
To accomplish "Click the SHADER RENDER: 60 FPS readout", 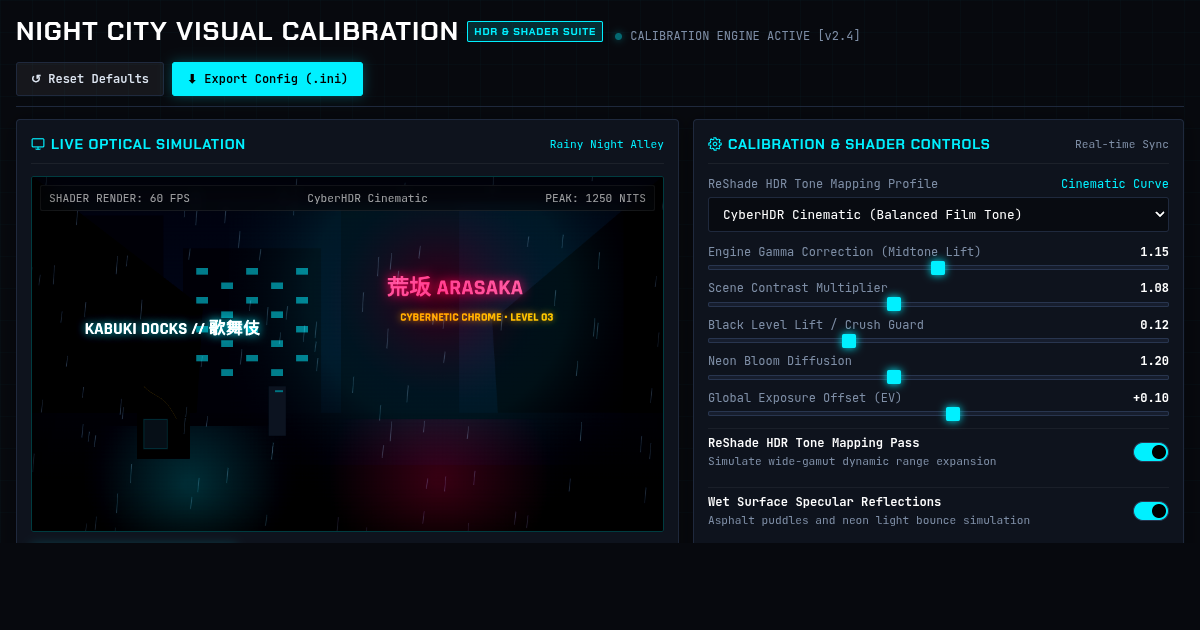I will point(119,198).
